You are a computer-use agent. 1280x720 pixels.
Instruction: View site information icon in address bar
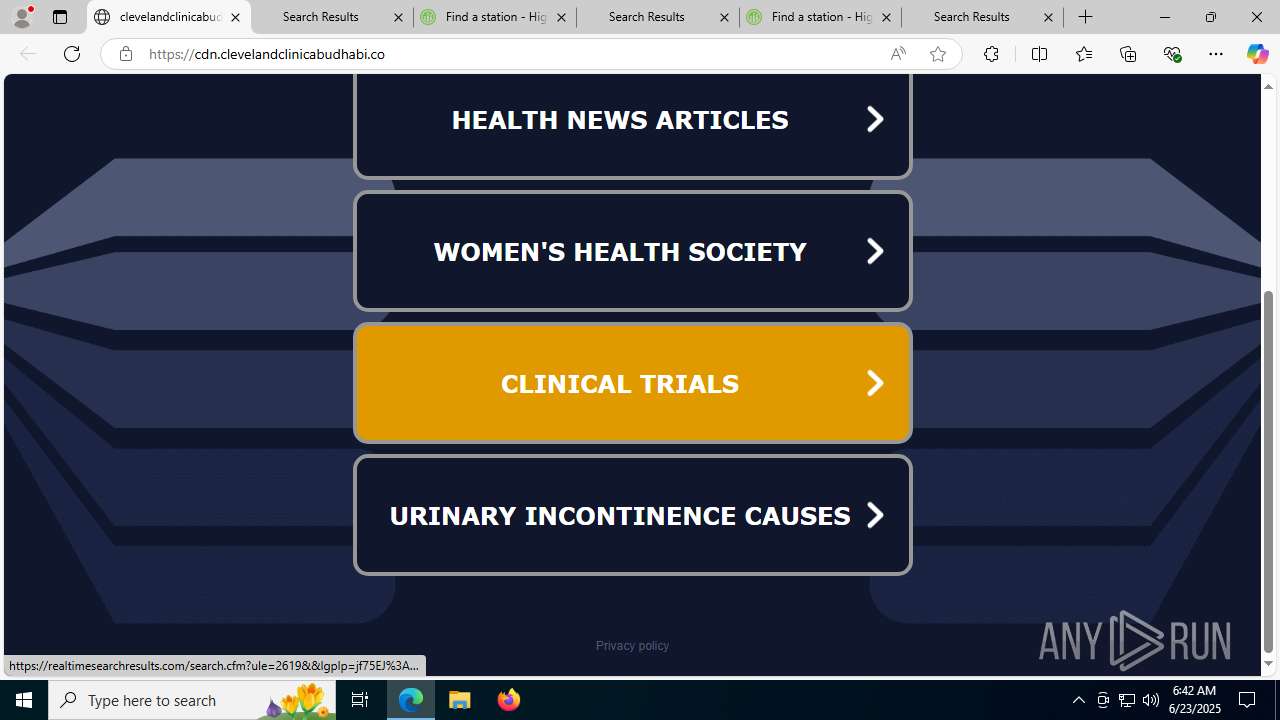click(x=125, y=54)
